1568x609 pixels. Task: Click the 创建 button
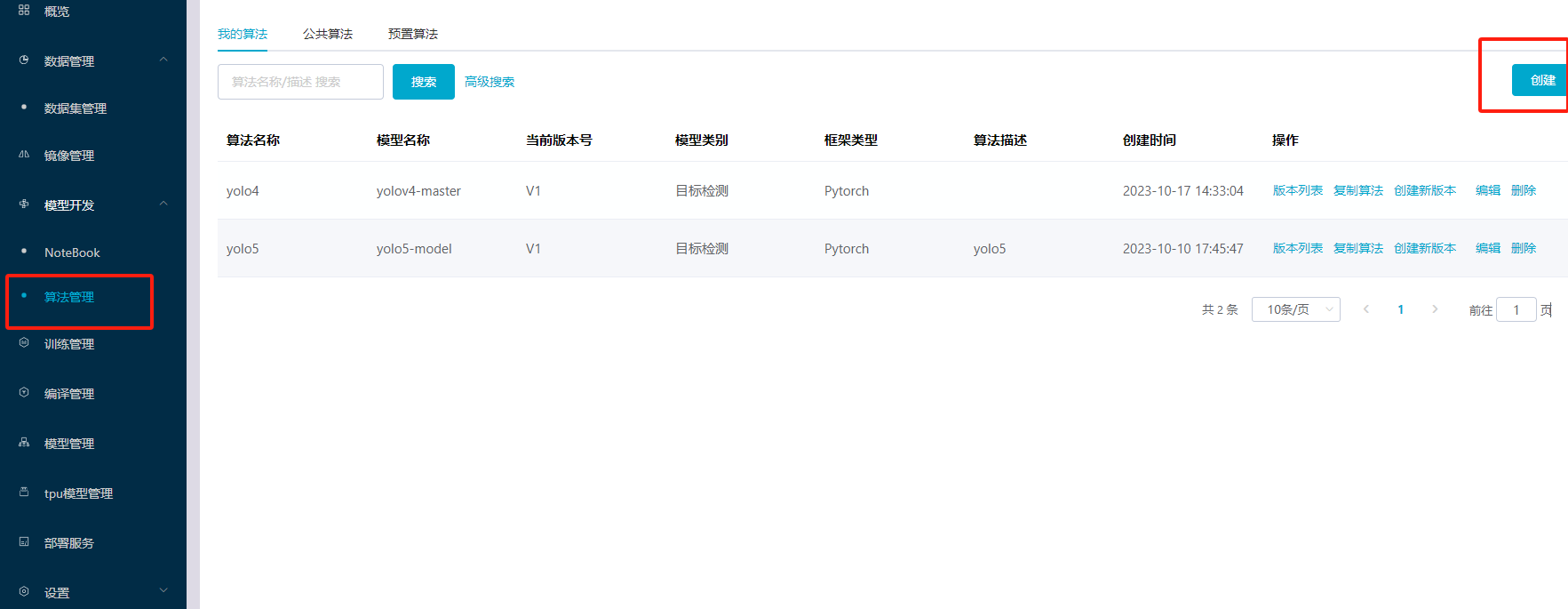point(1541,80)
